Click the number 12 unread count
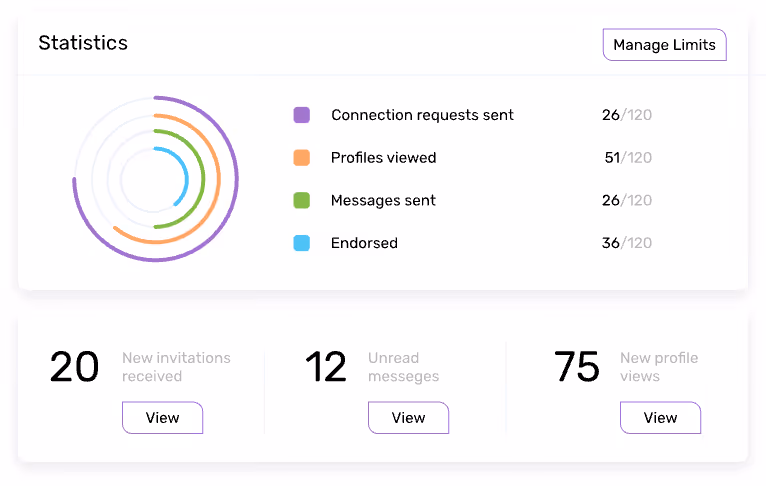 [x=326, y=367]
